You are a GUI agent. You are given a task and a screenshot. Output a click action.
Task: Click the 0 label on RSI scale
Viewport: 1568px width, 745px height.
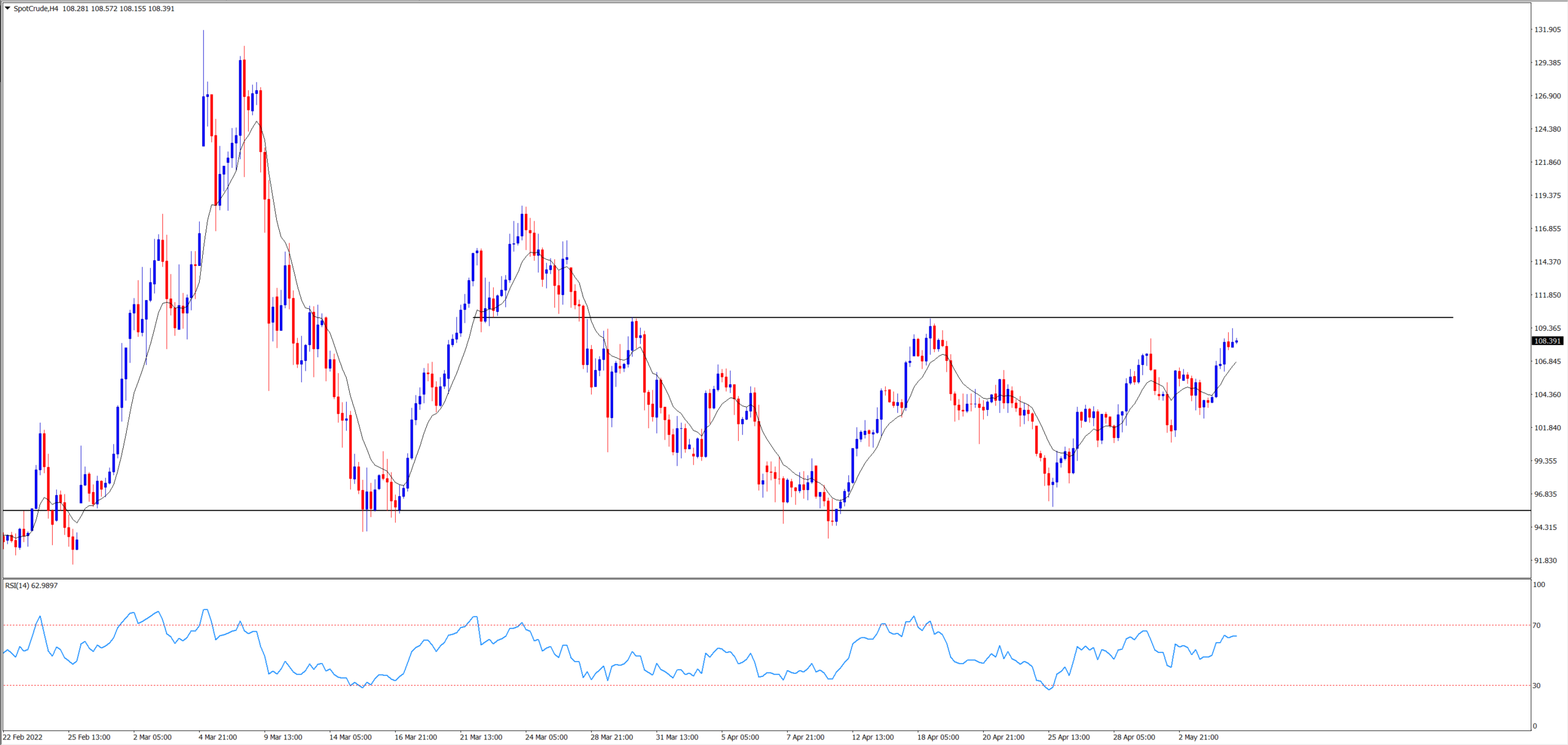pyautogui.click(x=1535, y=726)
